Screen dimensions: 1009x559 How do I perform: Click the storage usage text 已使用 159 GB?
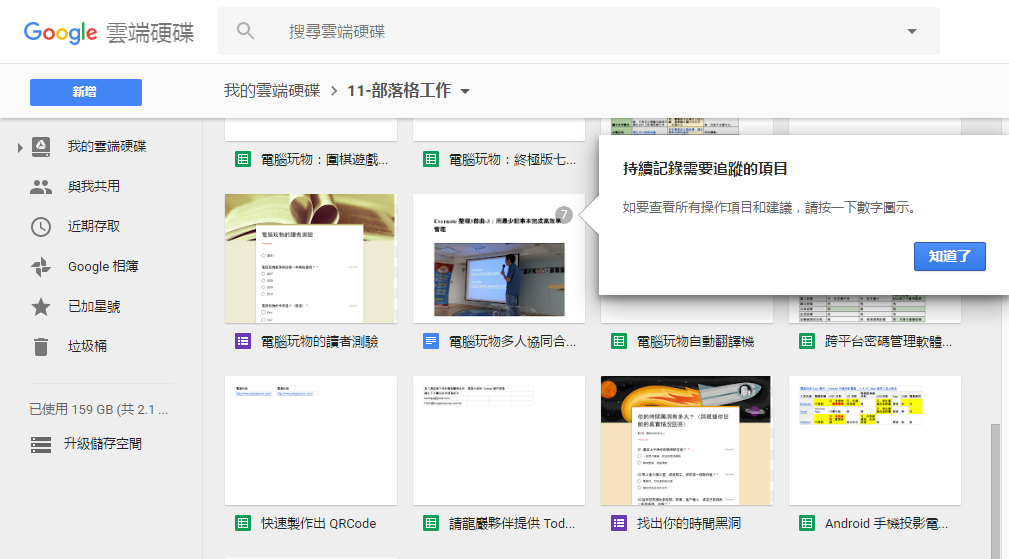(98, 409)
